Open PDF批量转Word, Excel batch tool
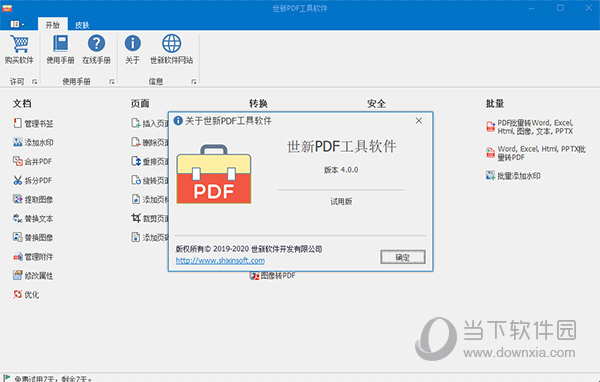This screenshot has height=382, width=600. [x=530, y=127]
